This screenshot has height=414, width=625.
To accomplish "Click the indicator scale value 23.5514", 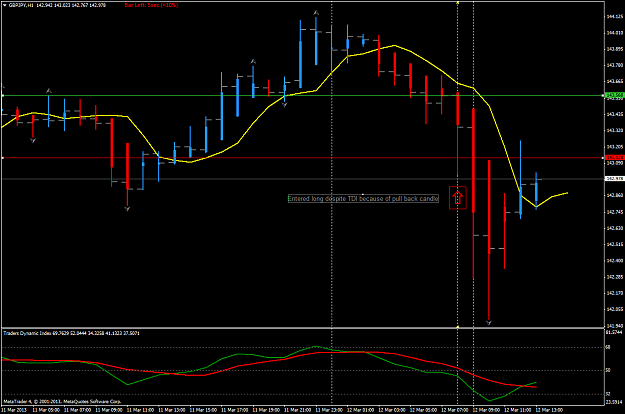I will pos(614,402).
